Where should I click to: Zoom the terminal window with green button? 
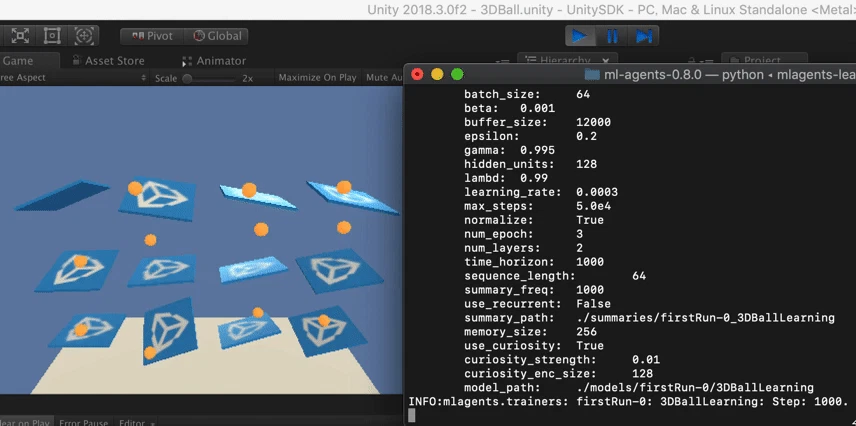coord(457,74)
